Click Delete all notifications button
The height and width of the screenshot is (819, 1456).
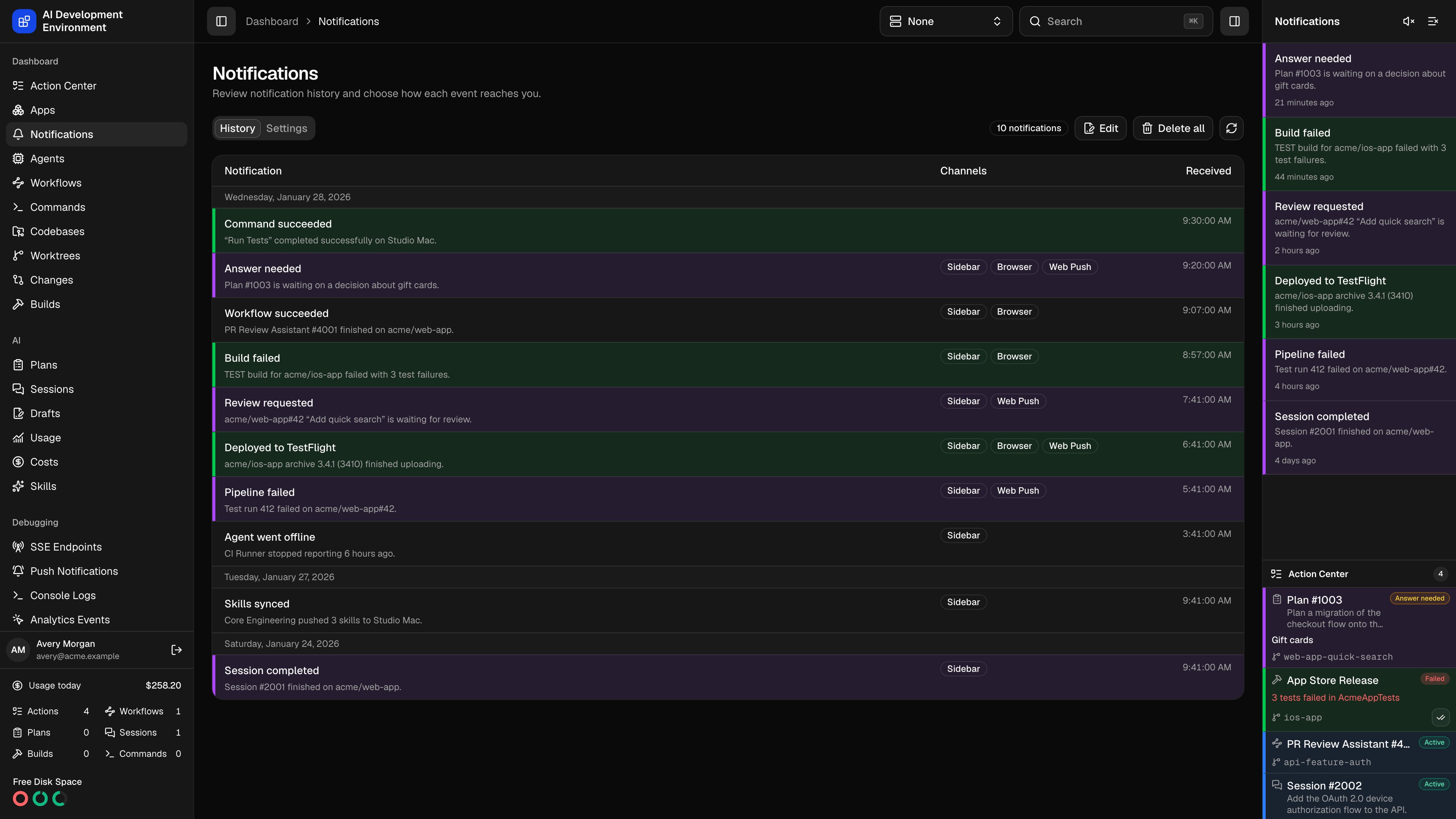click(1173, 128)
